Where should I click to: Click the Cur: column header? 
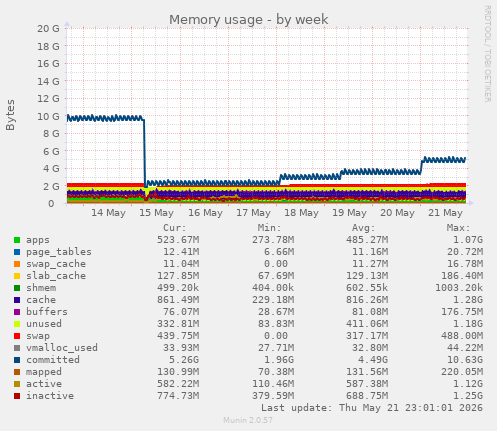[x=175, y=228]
